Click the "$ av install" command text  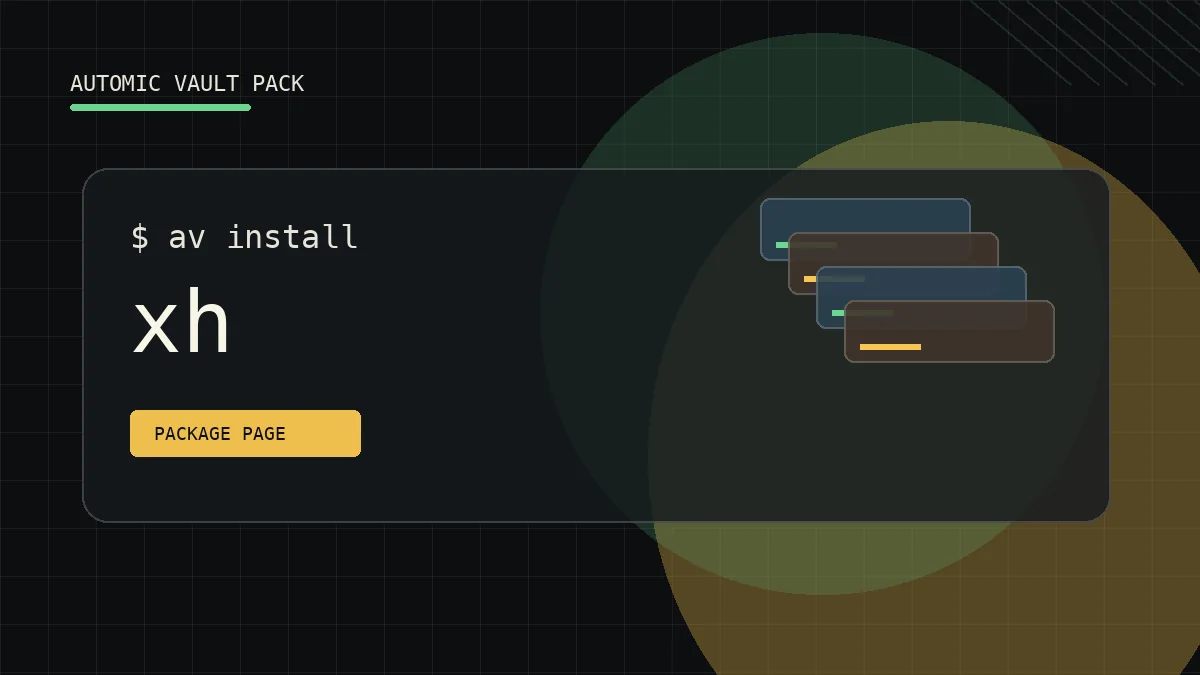244,237
